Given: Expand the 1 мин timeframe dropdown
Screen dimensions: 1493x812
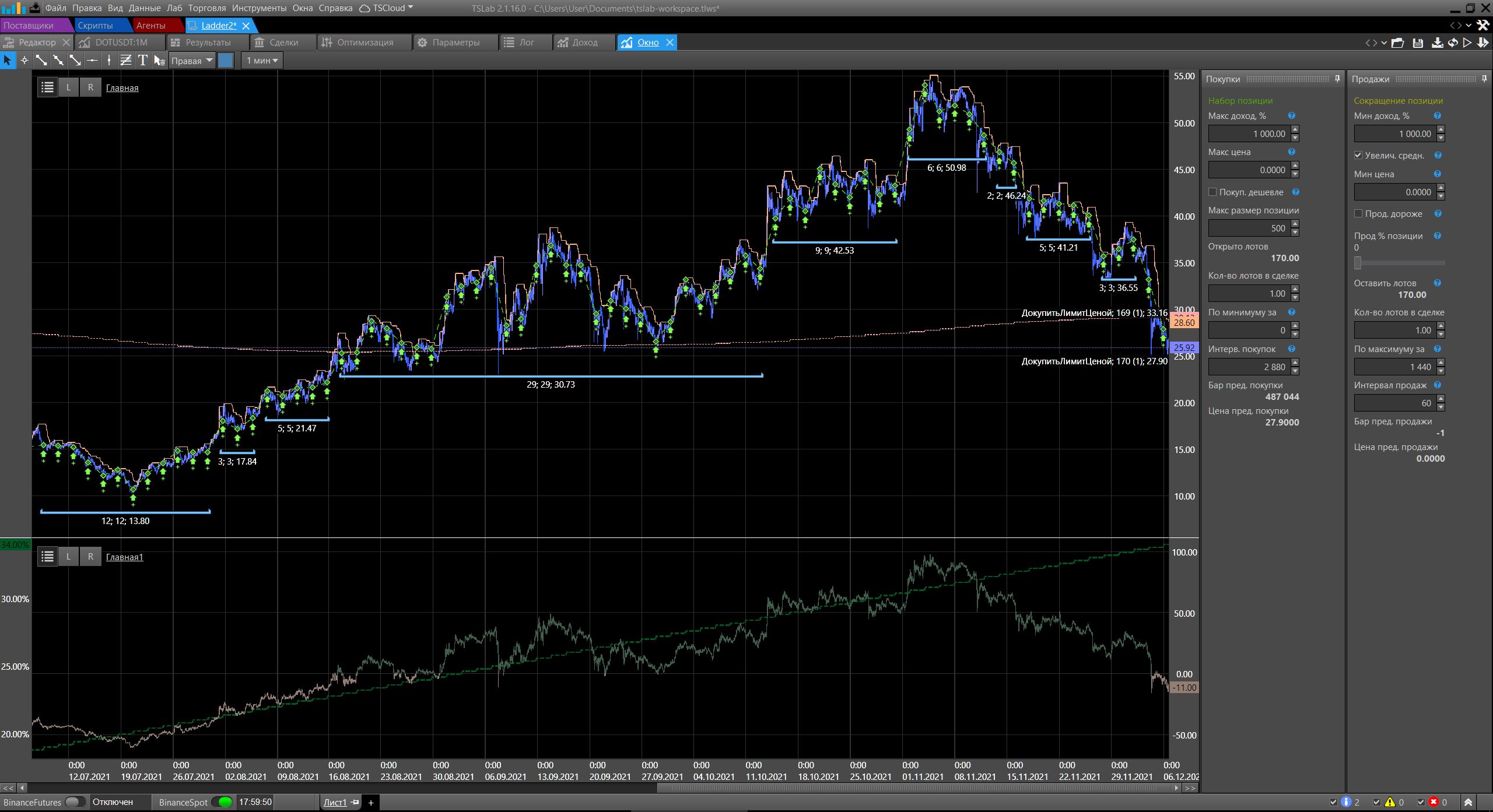Looking at the screenshot, I should pos(262,61).
